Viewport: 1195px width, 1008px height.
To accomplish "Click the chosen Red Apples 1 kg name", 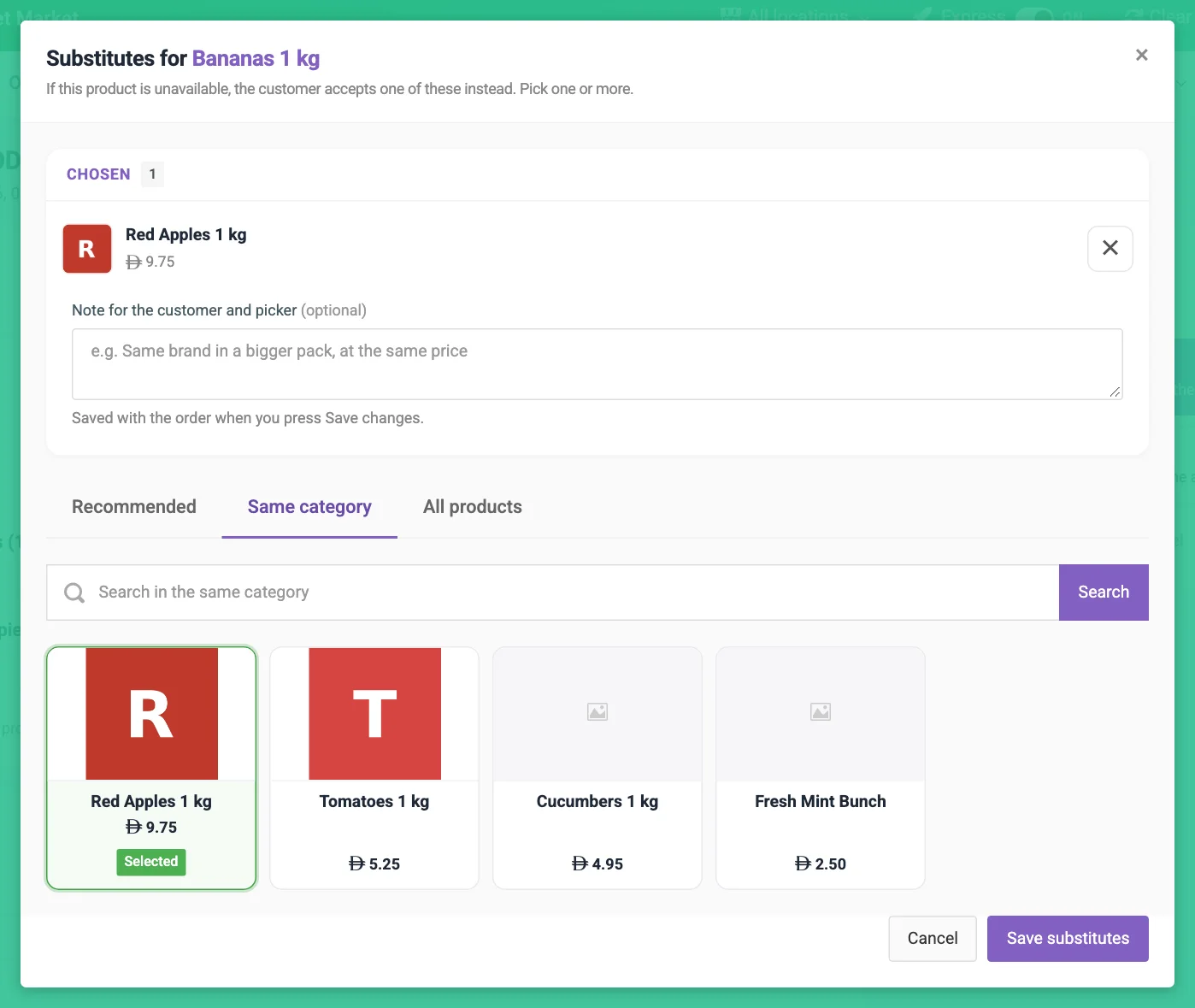I will [x=186, y=234].
